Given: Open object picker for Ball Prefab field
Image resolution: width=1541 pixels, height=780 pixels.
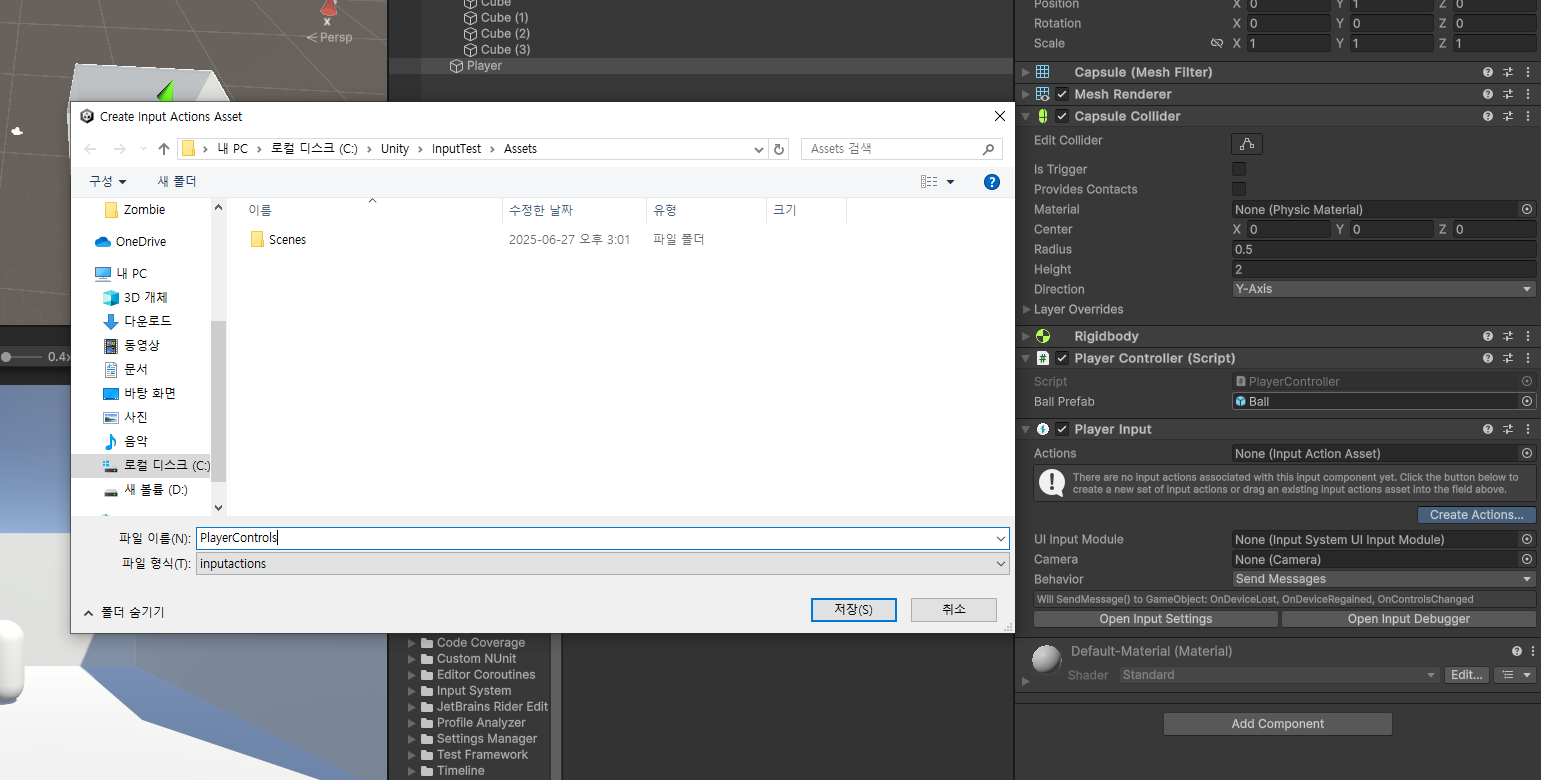Looking at the screenshot, I should [1527, 401].
